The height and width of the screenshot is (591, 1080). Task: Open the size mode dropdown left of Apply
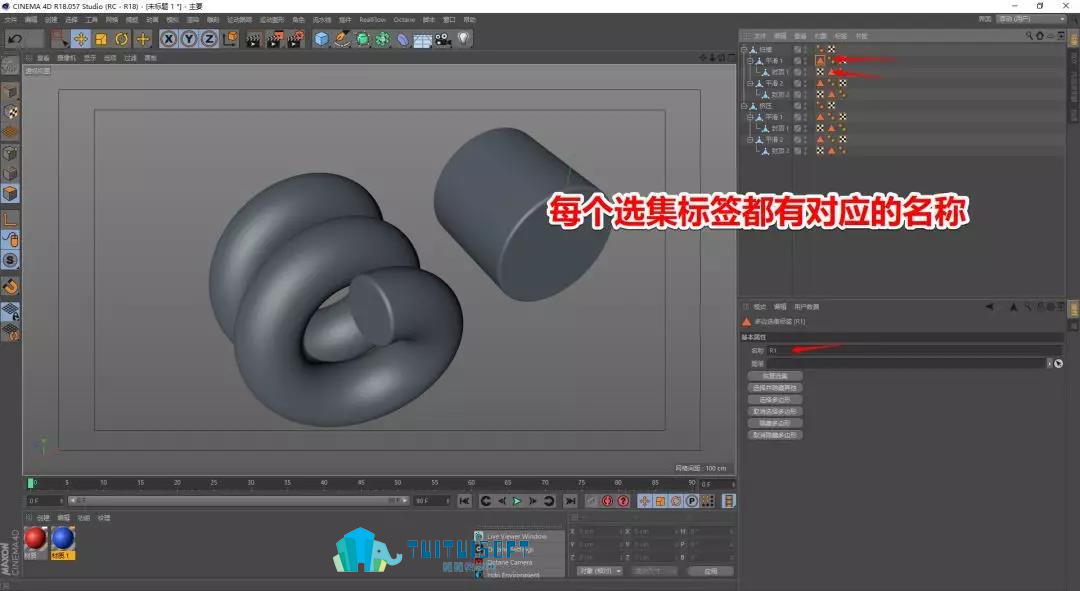coord(654,571)
